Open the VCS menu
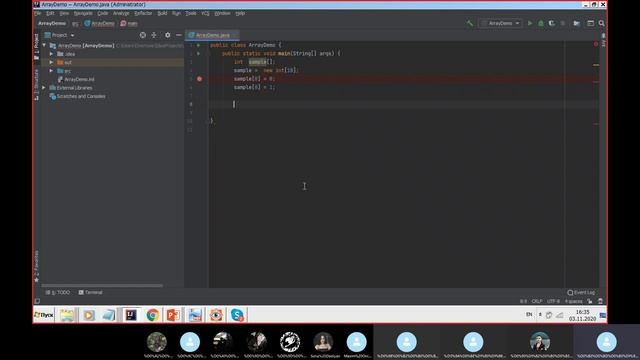 click(x=205, y=13)
